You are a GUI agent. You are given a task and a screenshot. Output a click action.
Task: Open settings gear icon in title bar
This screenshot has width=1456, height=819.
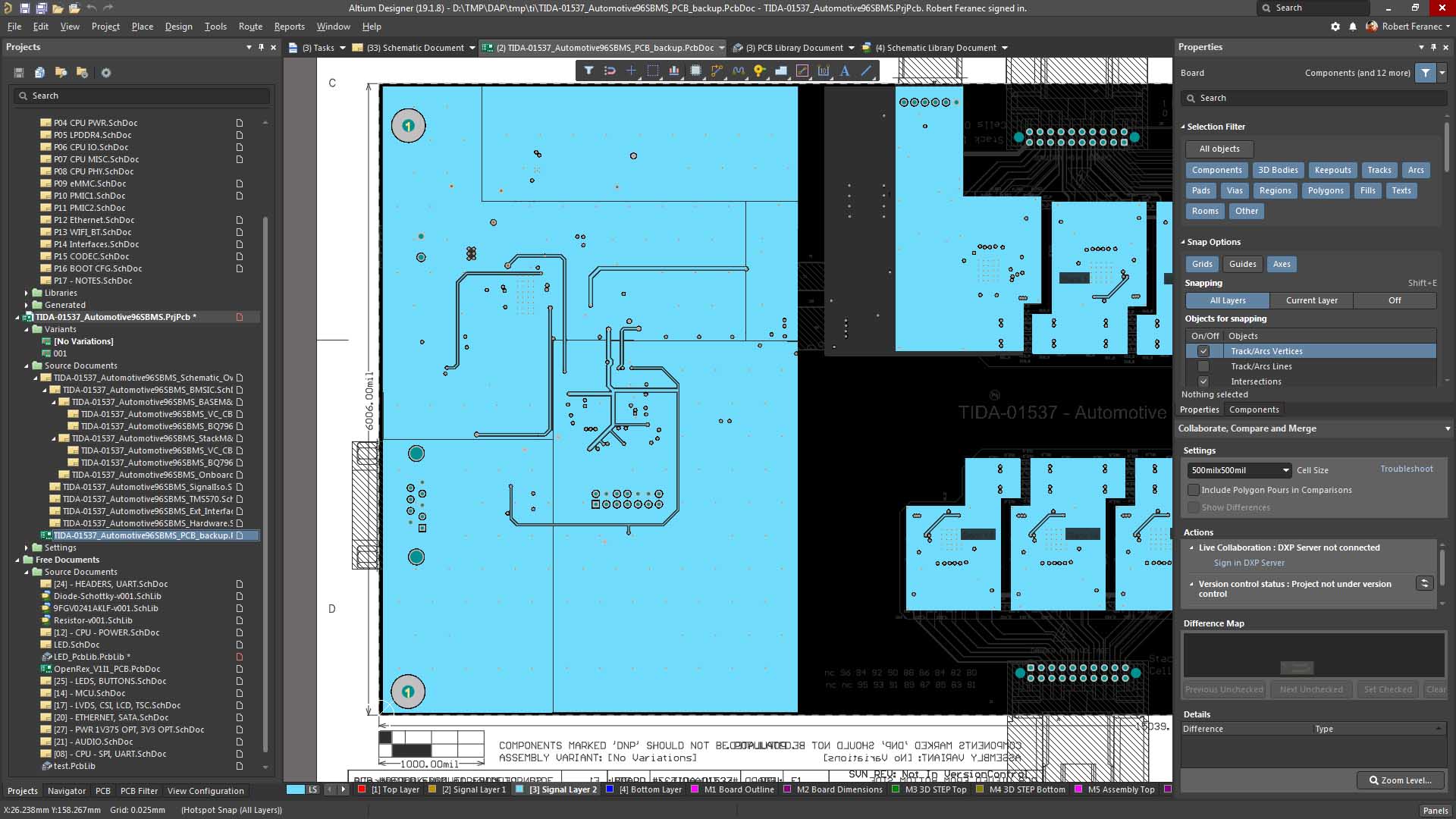click(1335, 27)
